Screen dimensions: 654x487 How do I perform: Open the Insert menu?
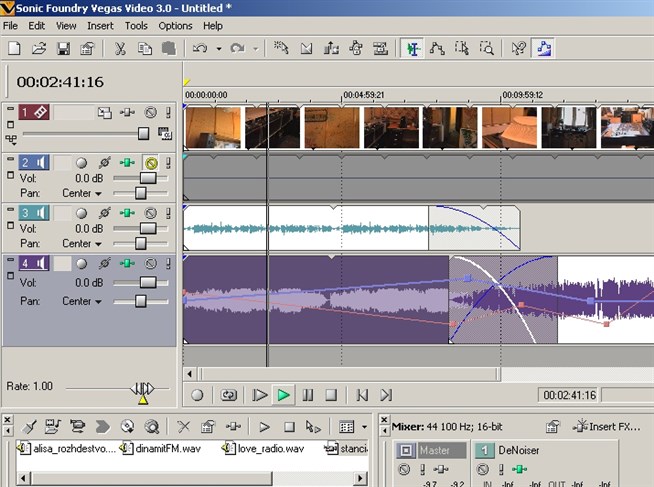[x=100, y=25]
